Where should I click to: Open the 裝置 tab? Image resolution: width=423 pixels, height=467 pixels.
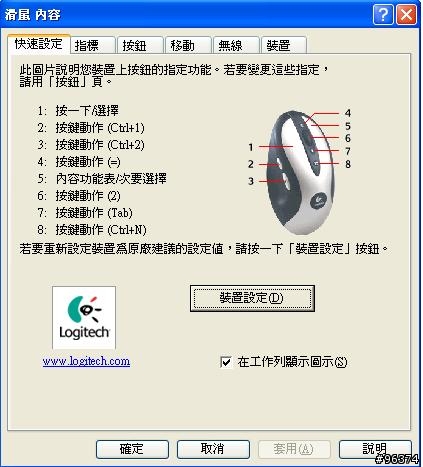(284, 45)
